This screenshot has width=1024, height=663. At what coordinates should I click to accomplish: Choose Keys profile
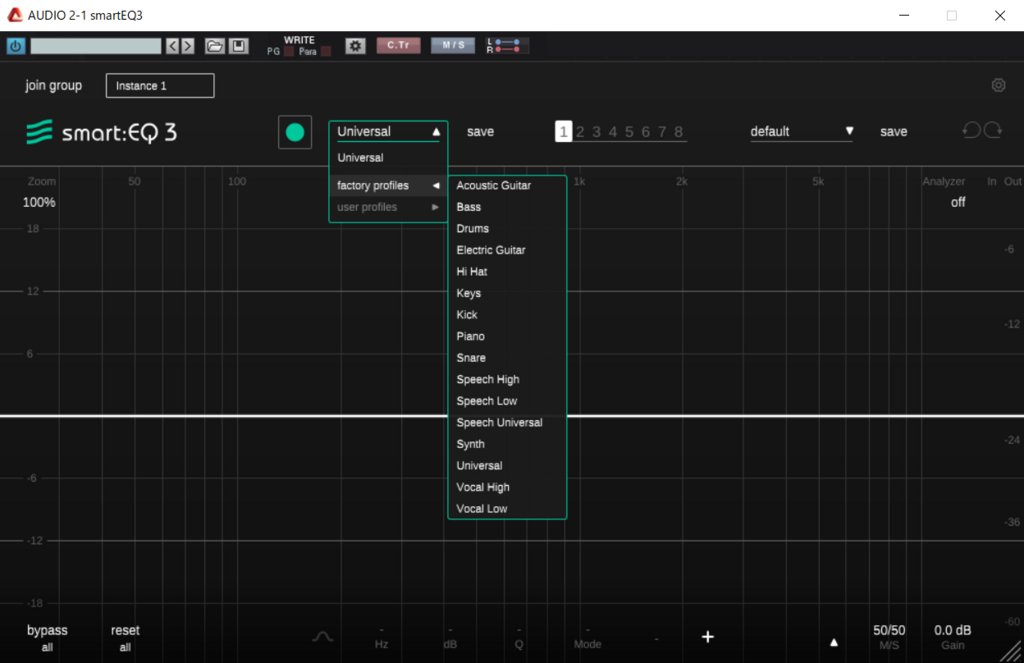pos(507,293)
